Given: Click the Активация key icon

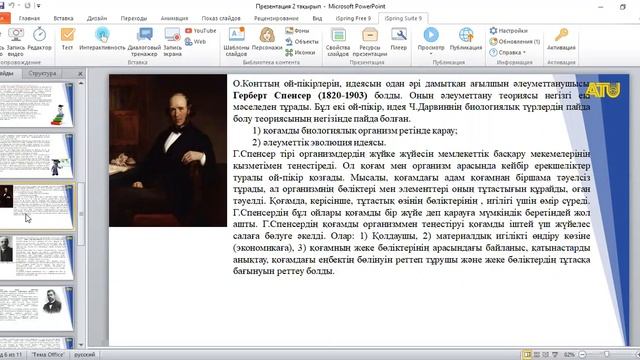Looking at the screenshot, I should [561, 35].
